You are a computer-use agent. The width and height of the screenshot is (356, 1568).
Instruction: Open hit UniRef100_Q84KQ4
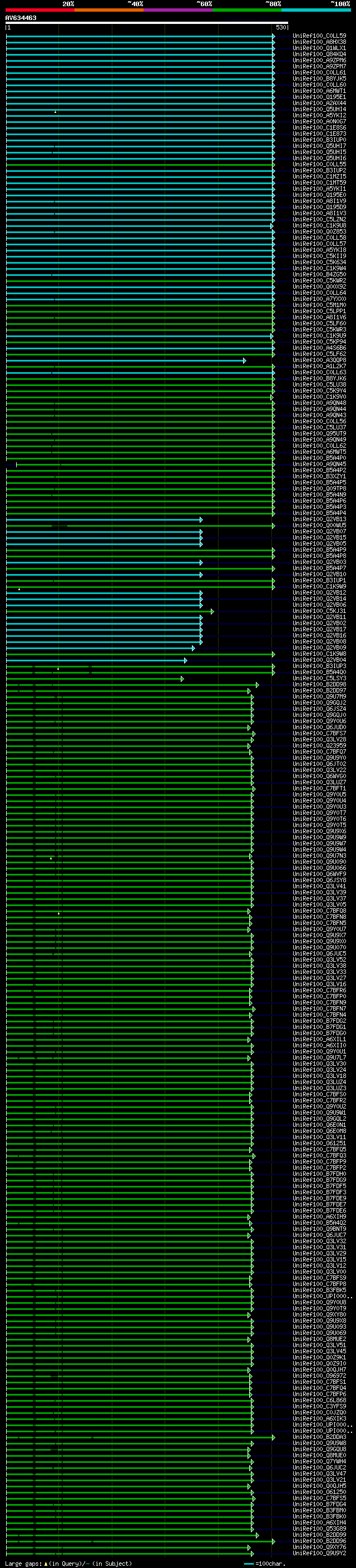pyautogui.click(x=319, y=54)
